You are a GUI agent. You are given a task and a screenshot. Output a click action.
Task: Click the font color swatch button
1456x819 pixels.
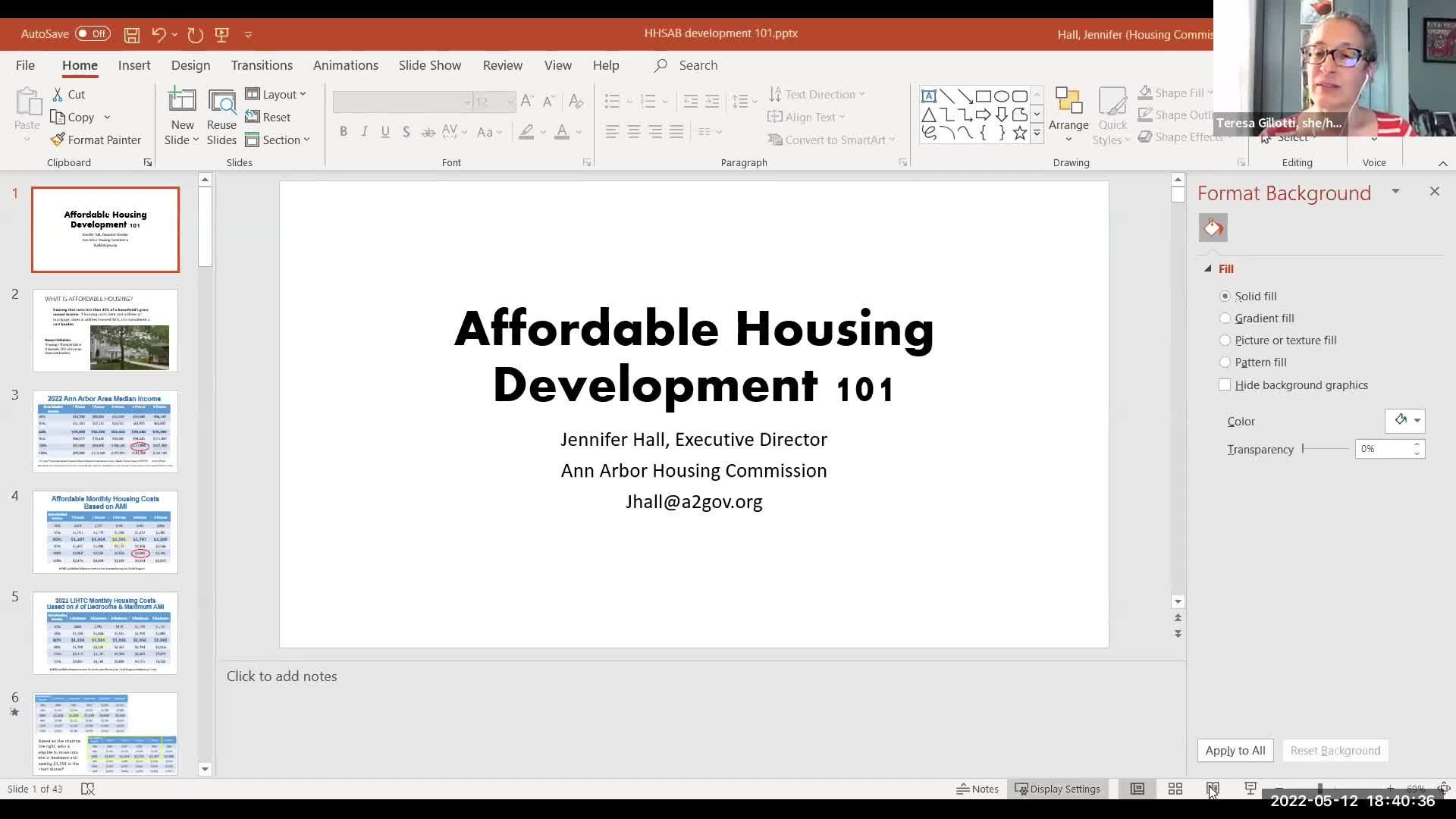click(x=562, y=132)
